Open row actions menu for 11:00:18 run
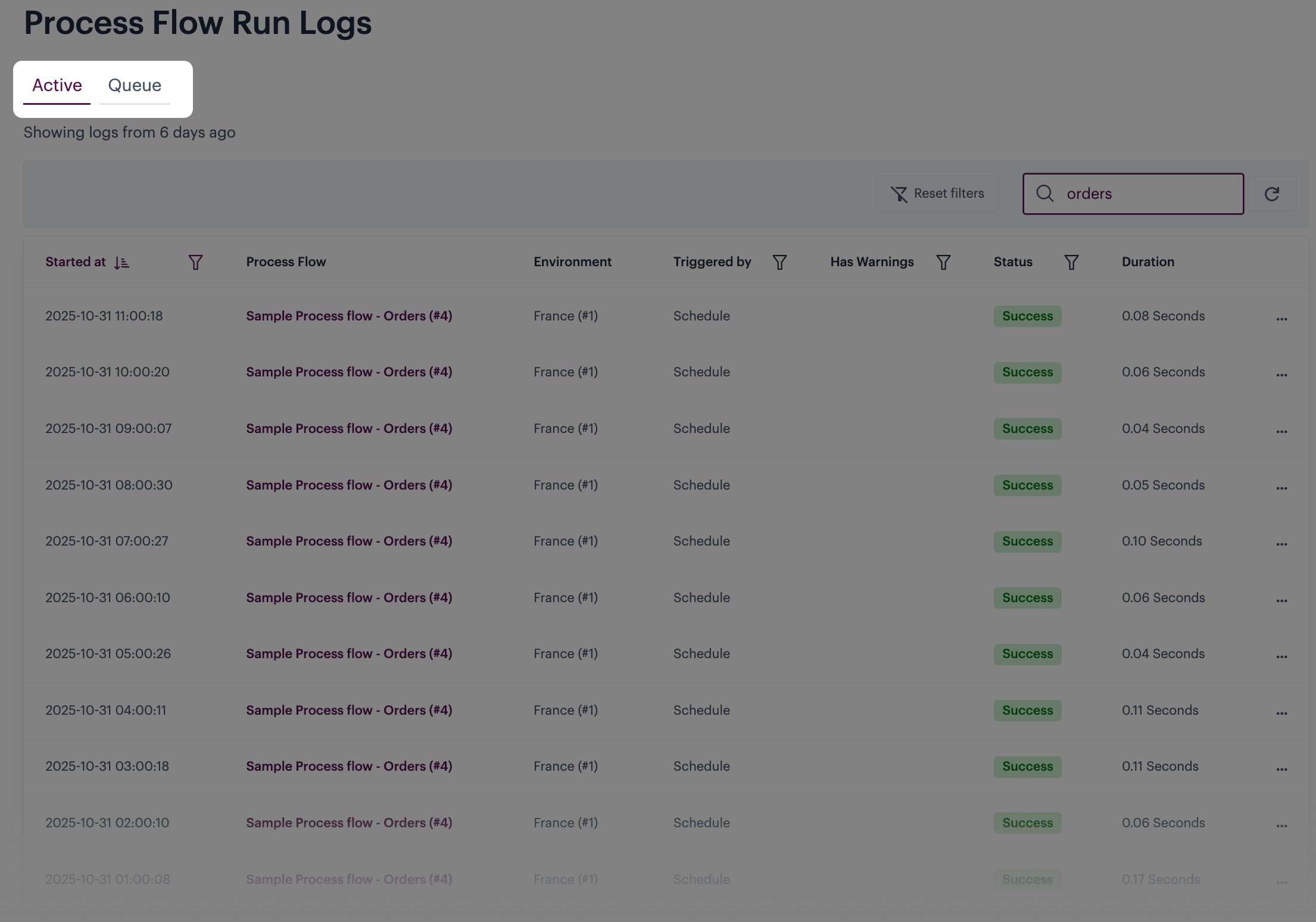The image size is (1316, 922). 1281,319
